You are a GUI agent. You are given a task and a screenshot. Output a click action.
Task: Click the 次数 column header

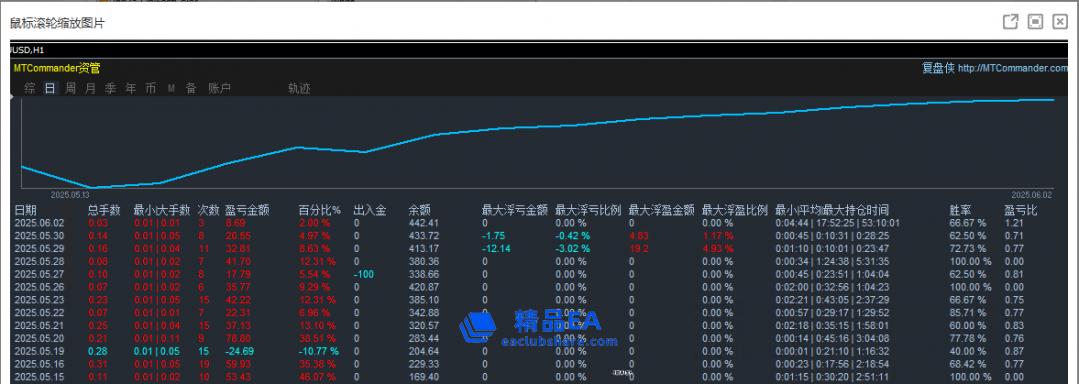pyautogui.click(x=209, y=211)
